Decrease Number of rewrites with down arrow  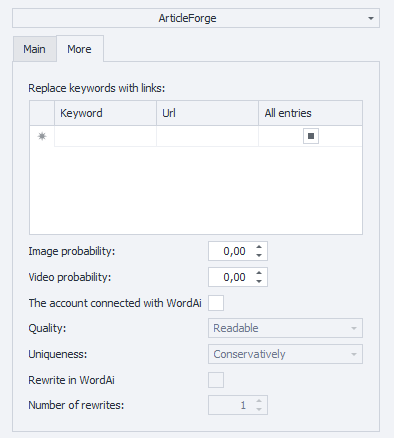(x=259, y=409)
